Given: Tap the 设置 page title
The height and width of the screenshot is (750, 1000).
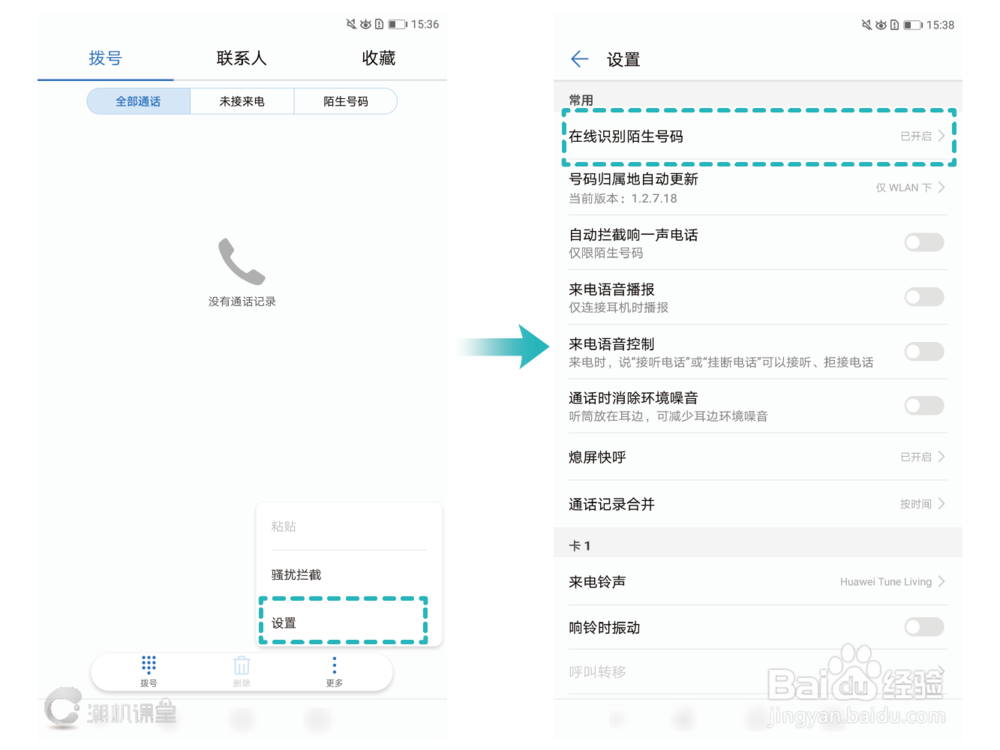Looking at the screenshot, I should 623,60.
